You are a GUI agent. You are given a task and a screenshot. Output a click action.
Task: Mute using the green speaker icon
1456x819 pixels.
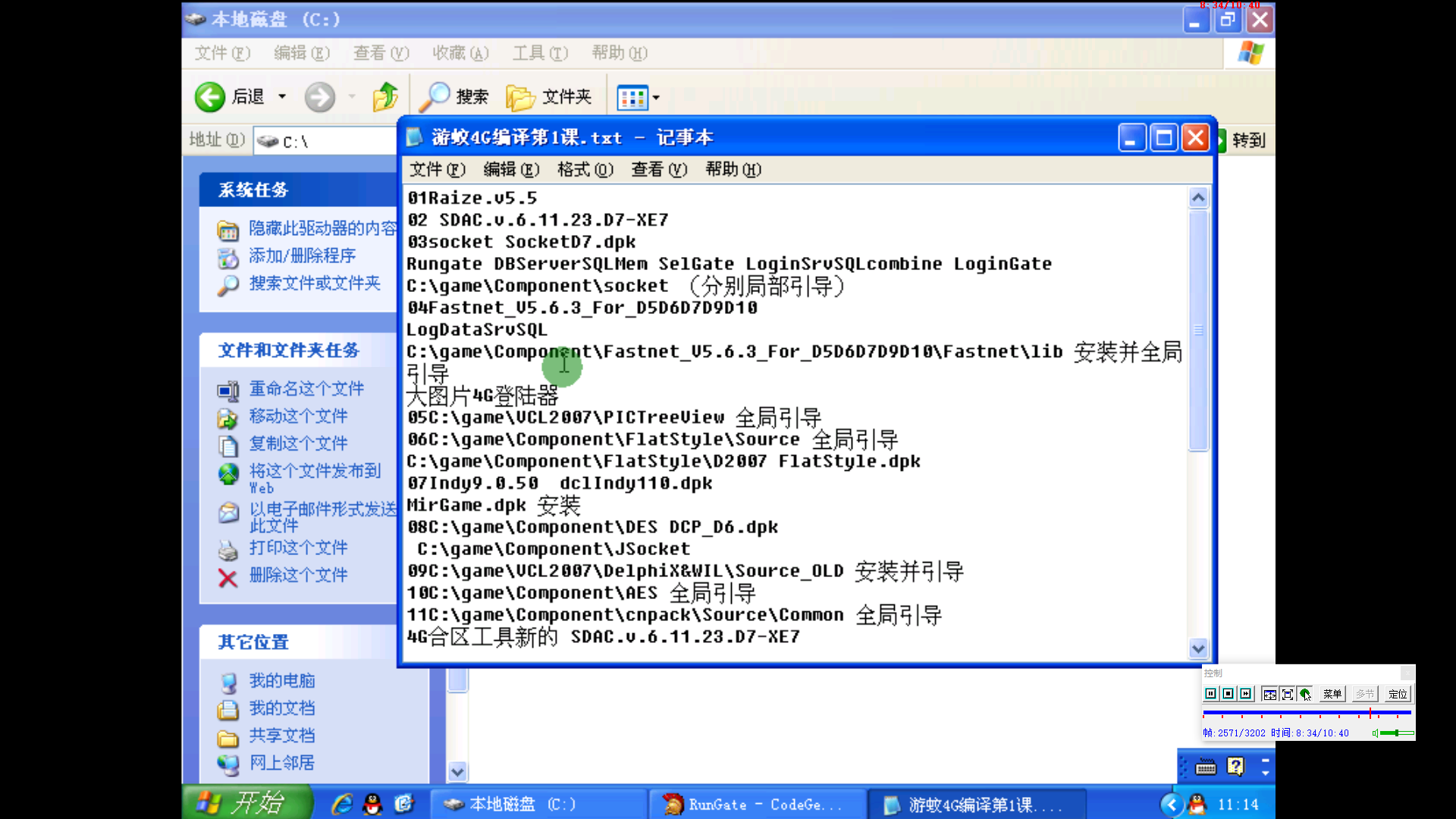coord(1375,733)
